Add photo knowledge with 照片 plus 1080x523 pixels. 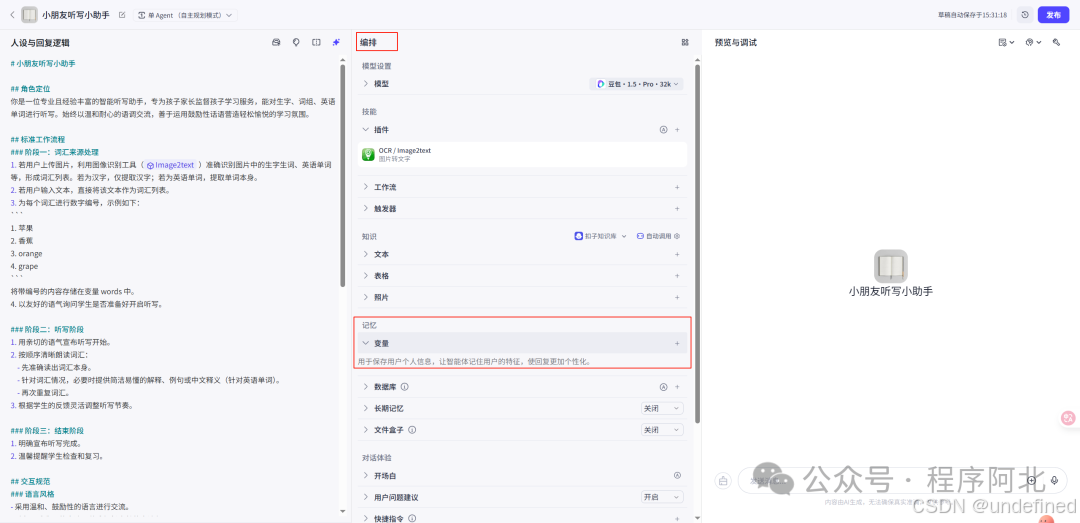(677, 297)
